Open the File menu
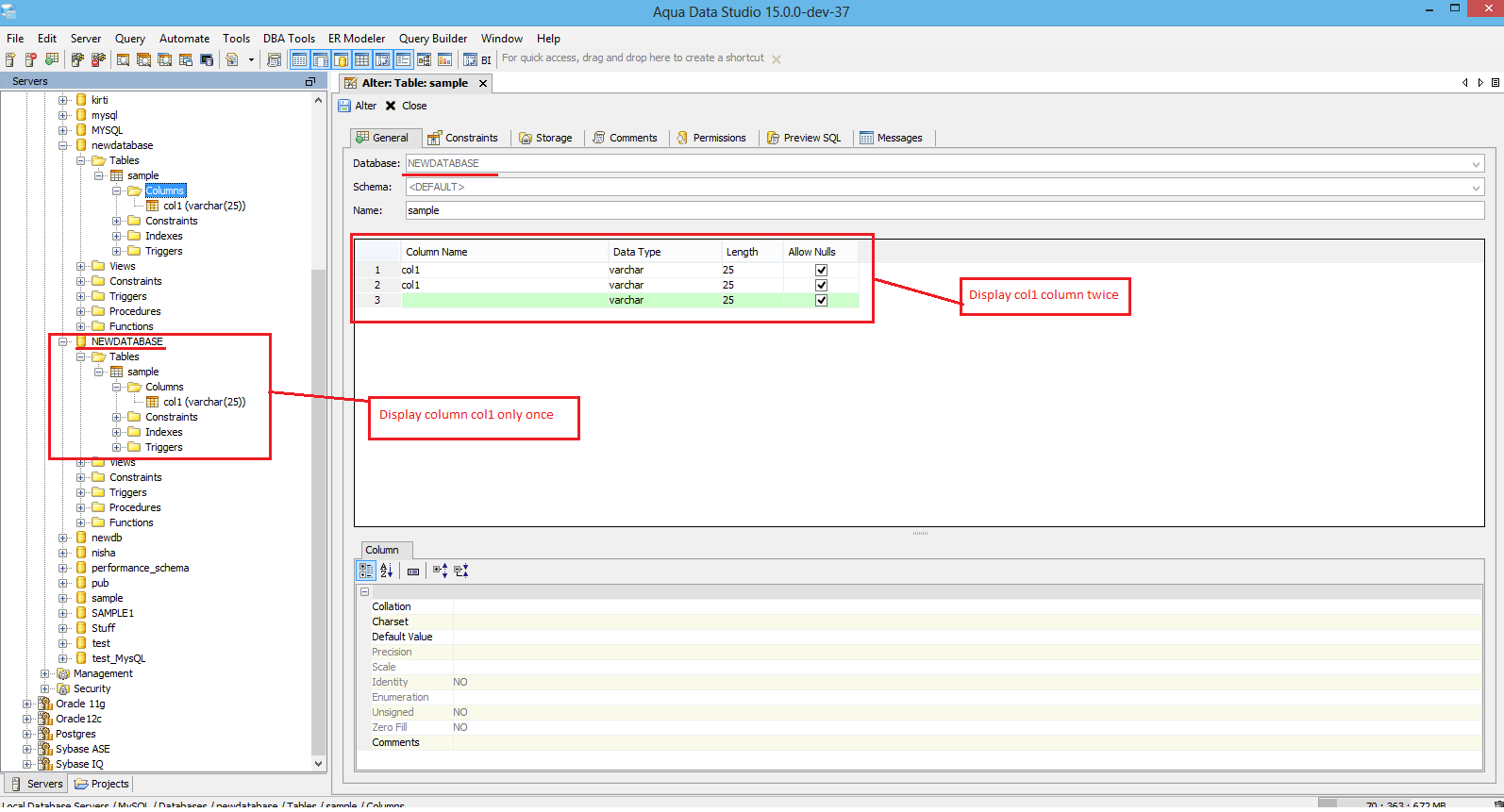Viewport: 1504px width, 812px height. [x=15, y=39]
